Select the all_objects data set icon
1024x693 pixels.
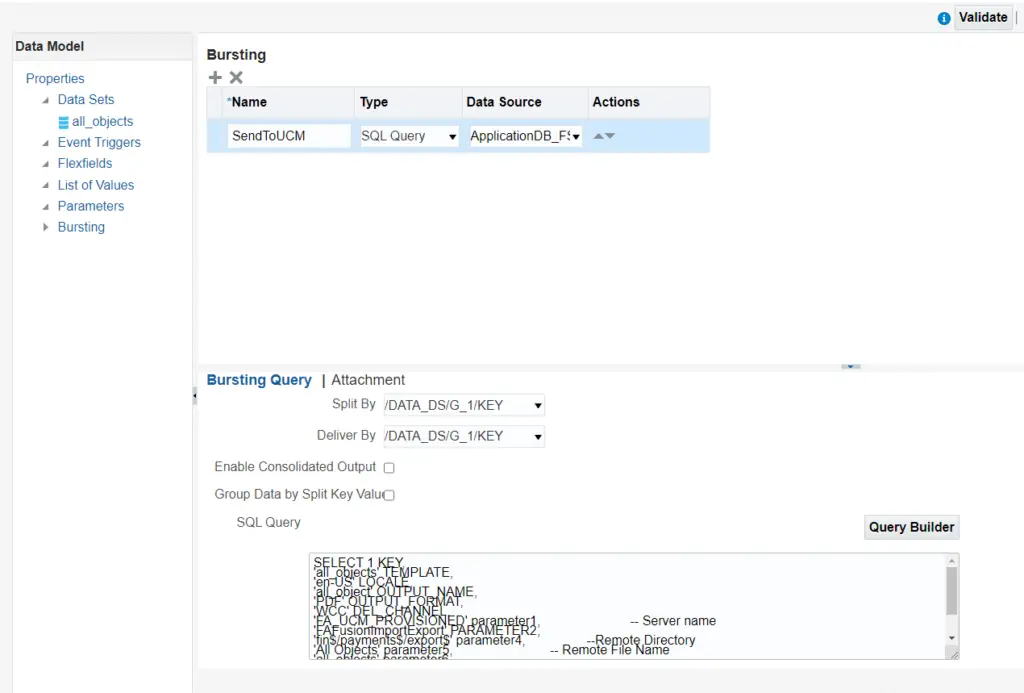[65, 121]
